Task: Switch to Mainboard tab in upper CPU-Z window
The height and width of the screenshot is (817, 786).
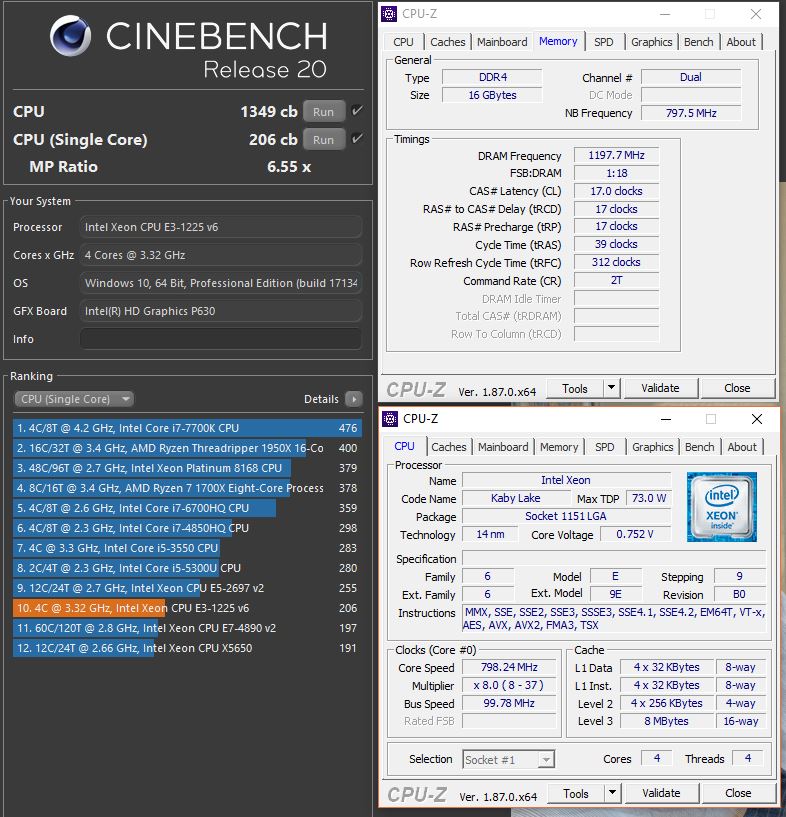Action: (502, 42)
